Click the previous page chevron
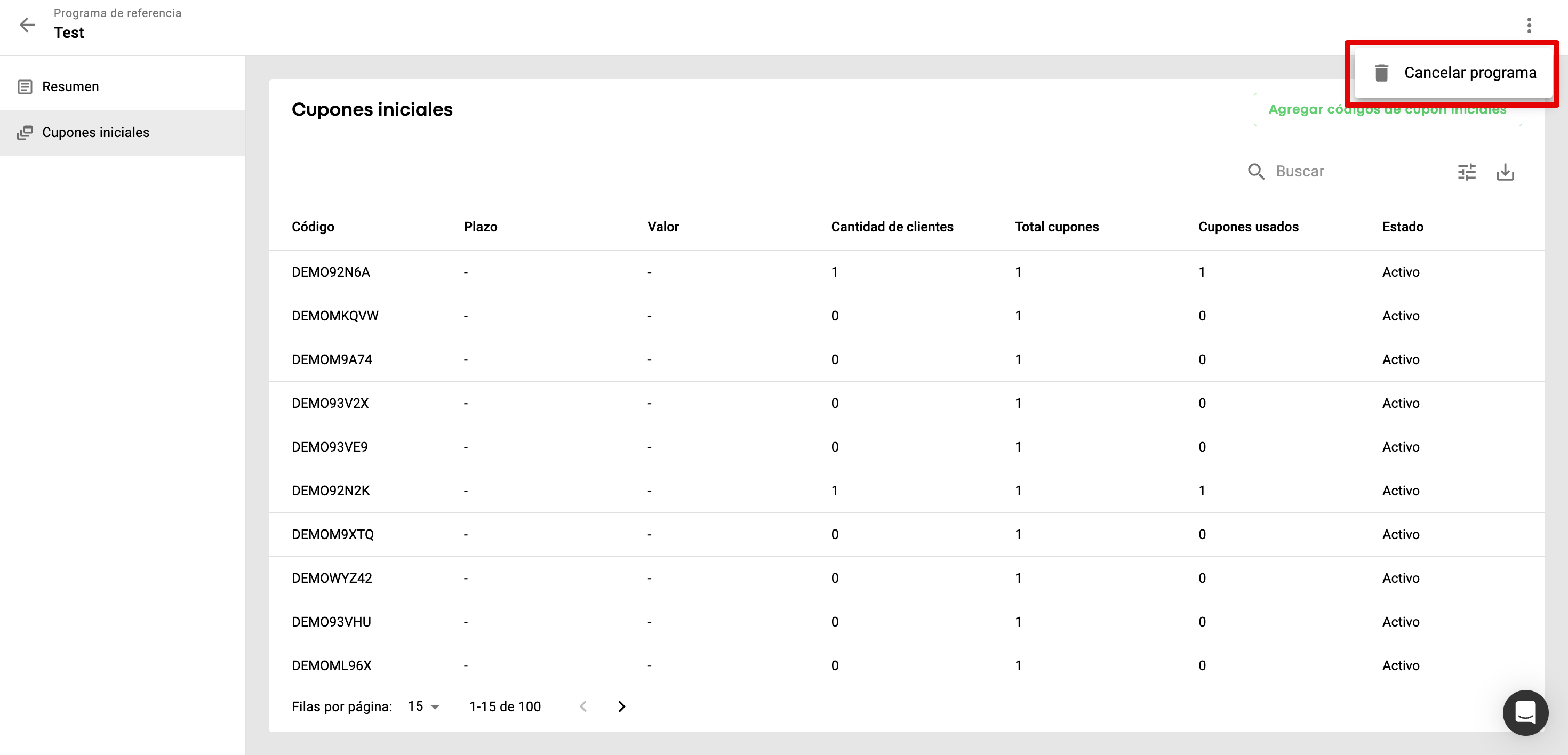This screenshot has height=755, width=1568. click(x=583, y=706)
